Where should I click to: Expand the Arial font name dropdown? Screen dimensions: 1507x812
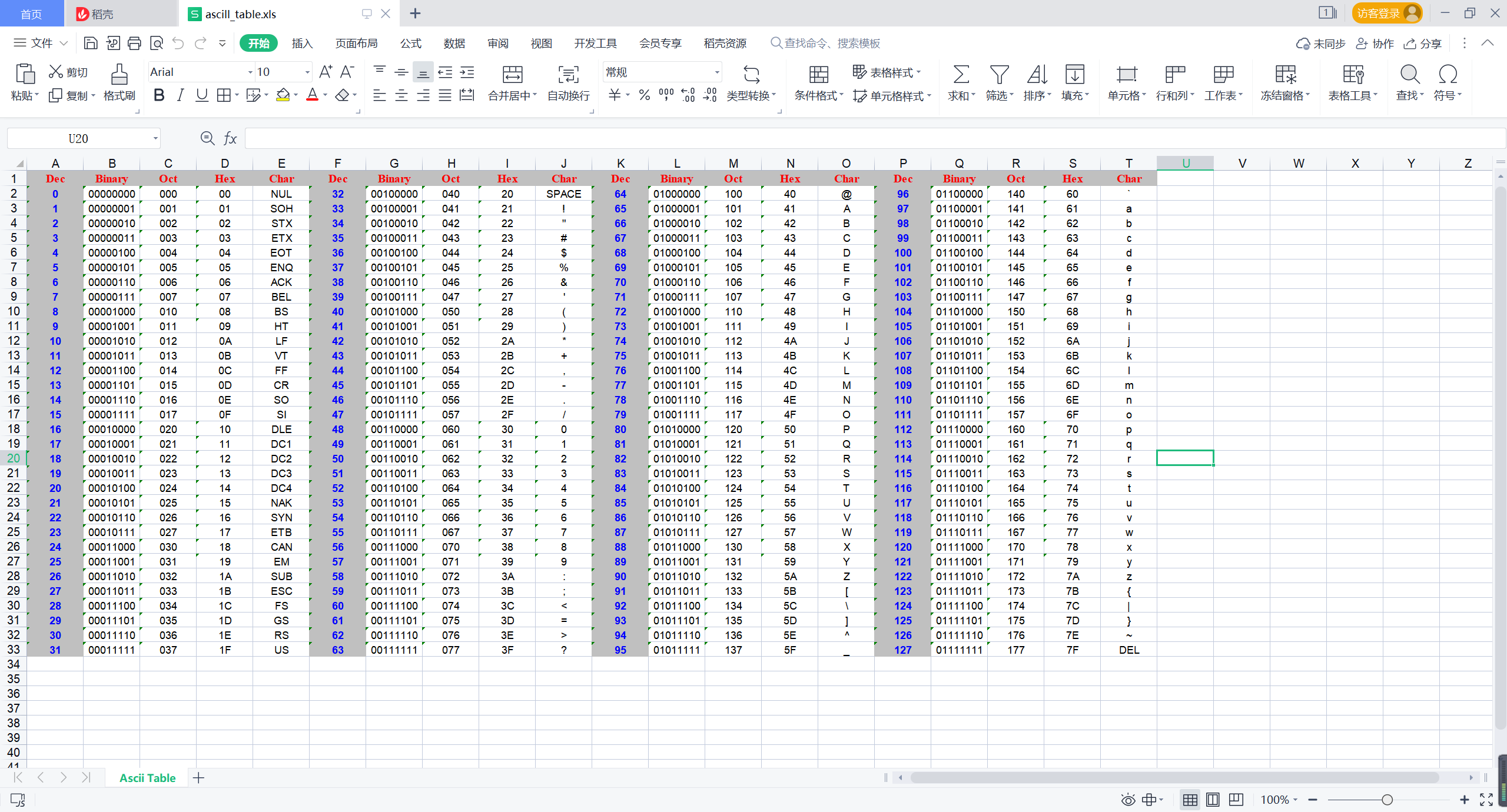[250, 72]
